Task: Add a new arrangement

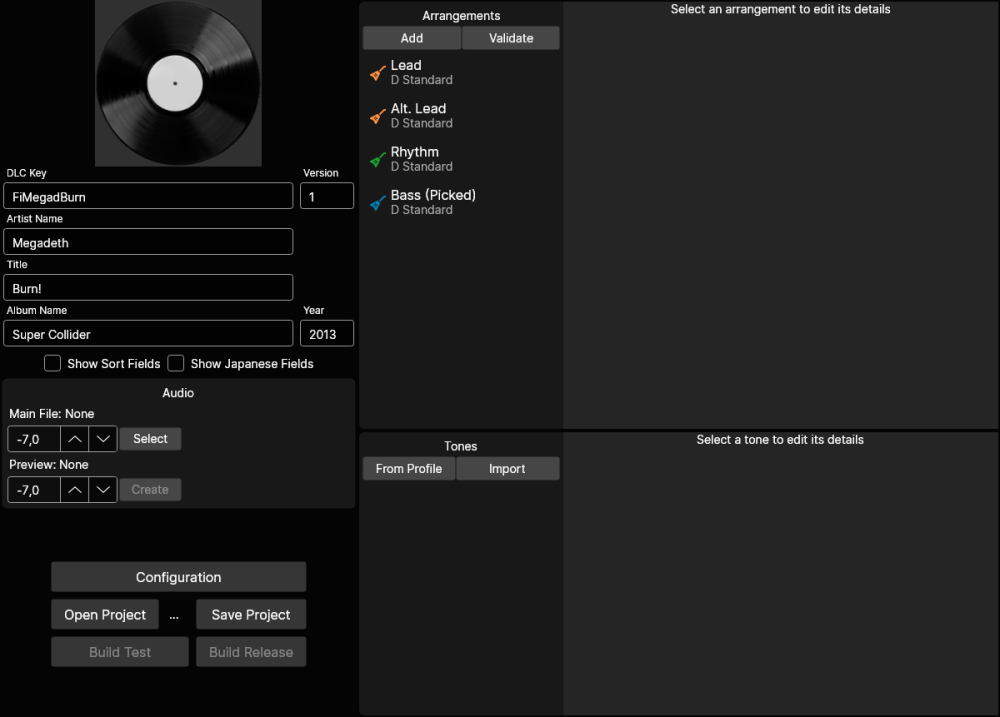Action: point(411,38)
